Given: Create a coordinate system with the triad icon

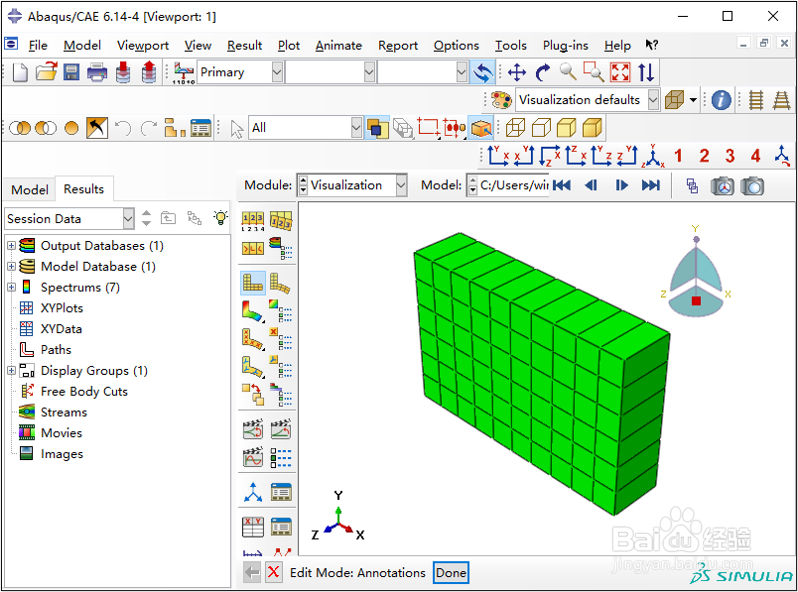Looking at the screenshot, I should pos(253,493).
